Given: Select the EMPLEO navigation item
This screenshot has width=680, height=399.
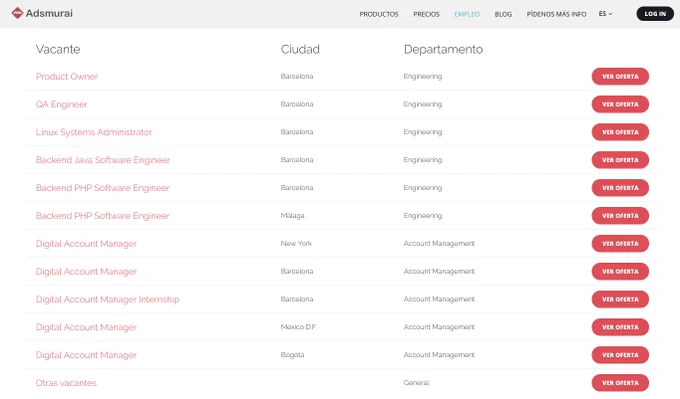Looking at the screenshot, I should click(x=467, y=14).
